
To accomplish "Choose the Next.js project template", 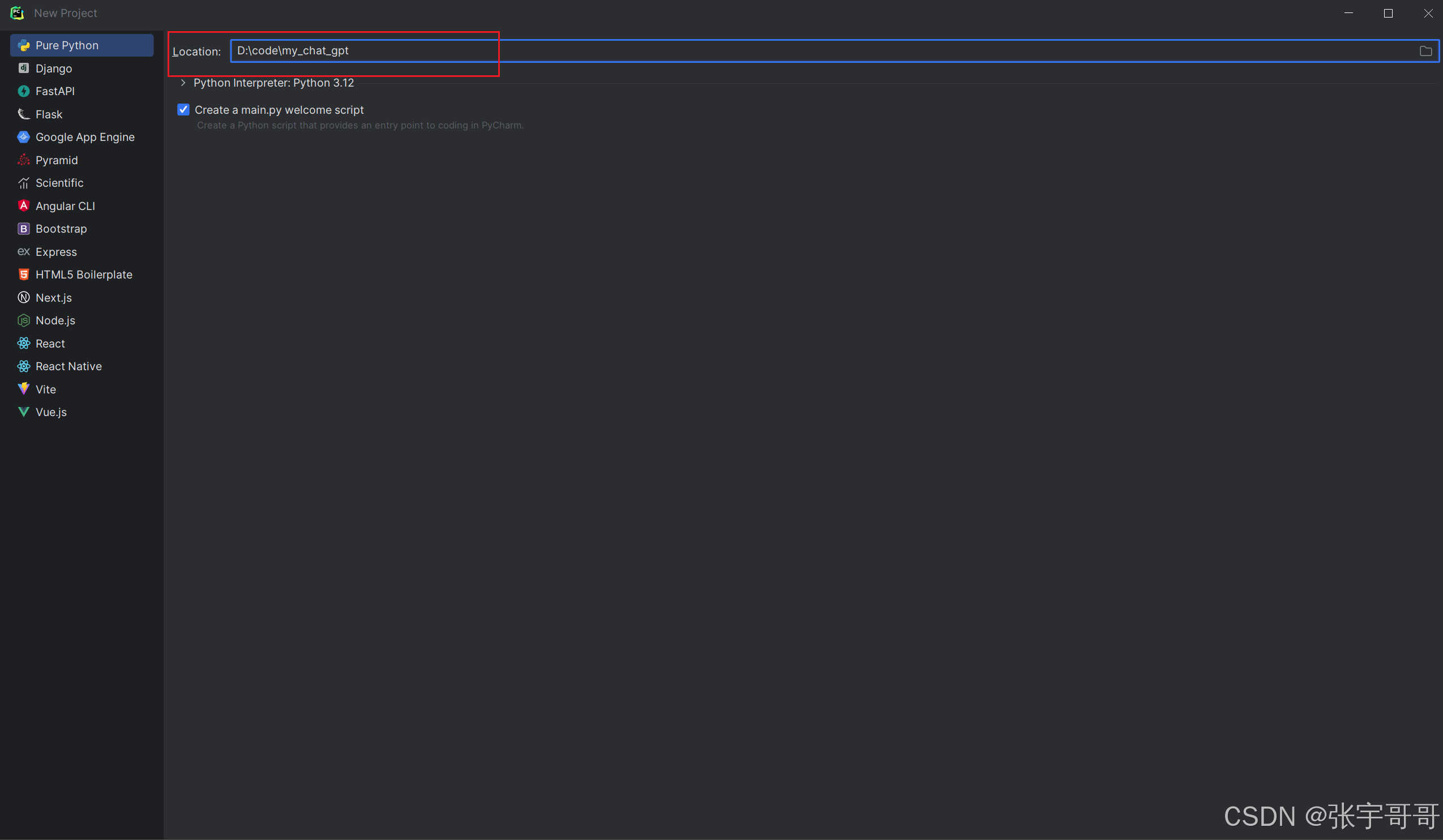I will coord(53,297).
